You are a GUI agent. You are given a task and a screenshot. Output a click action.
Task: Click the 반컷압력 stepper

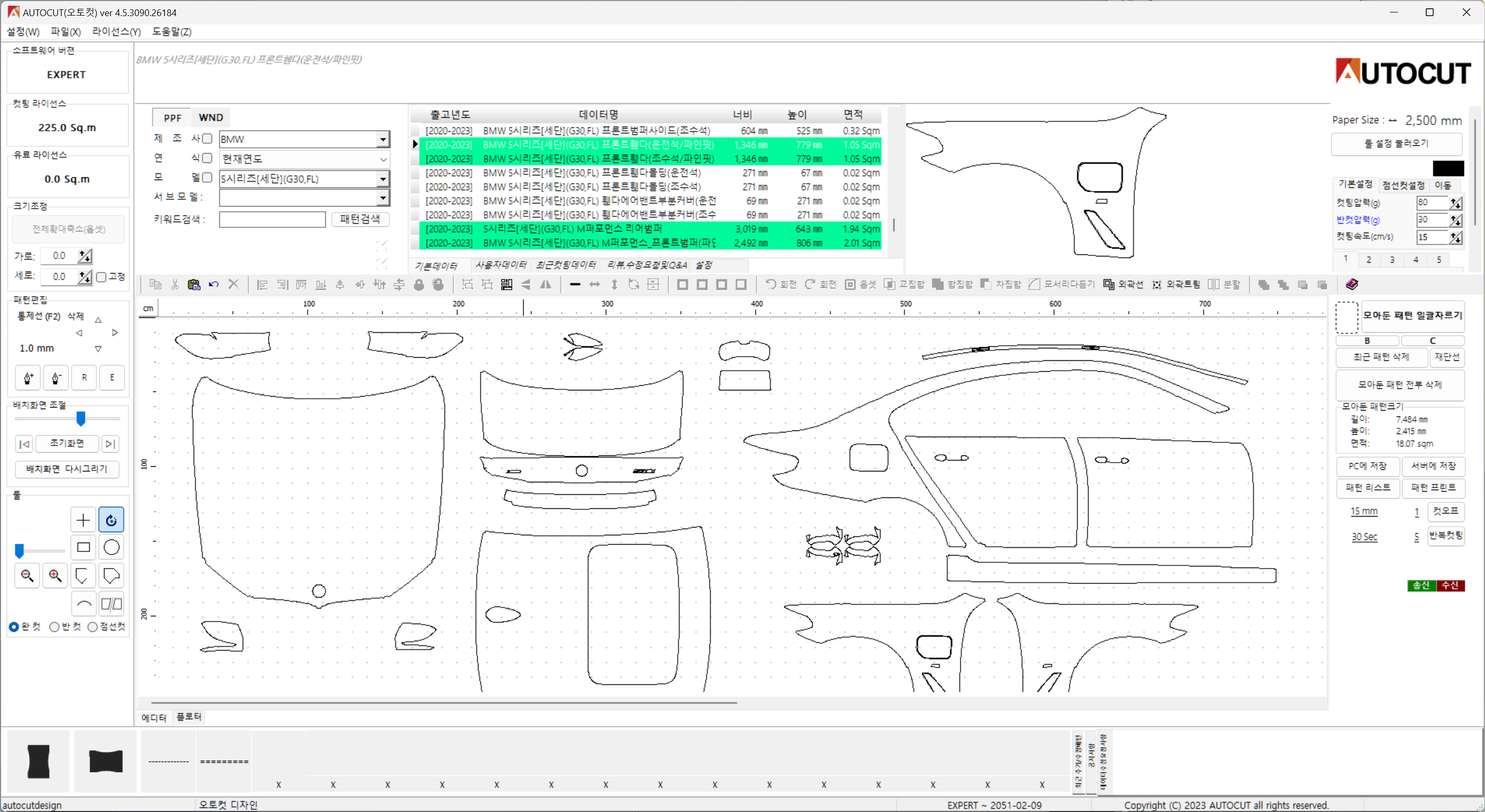click(x=1455, y=220)
